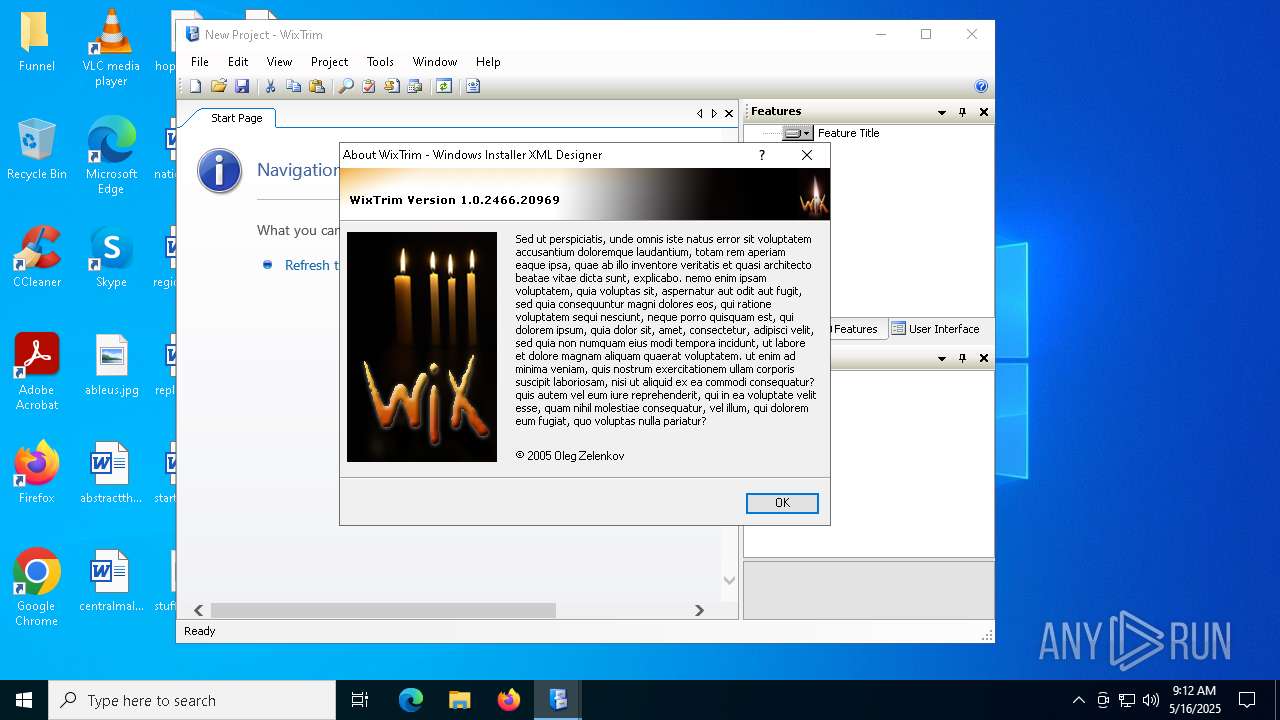Close the lower right panel
This screenshot has height=720, width=1280.
coord(984,358)
